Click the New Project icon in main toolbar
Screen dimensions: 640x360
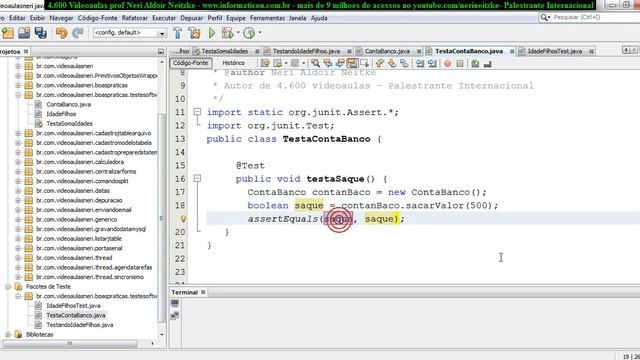tap(8, 33)
